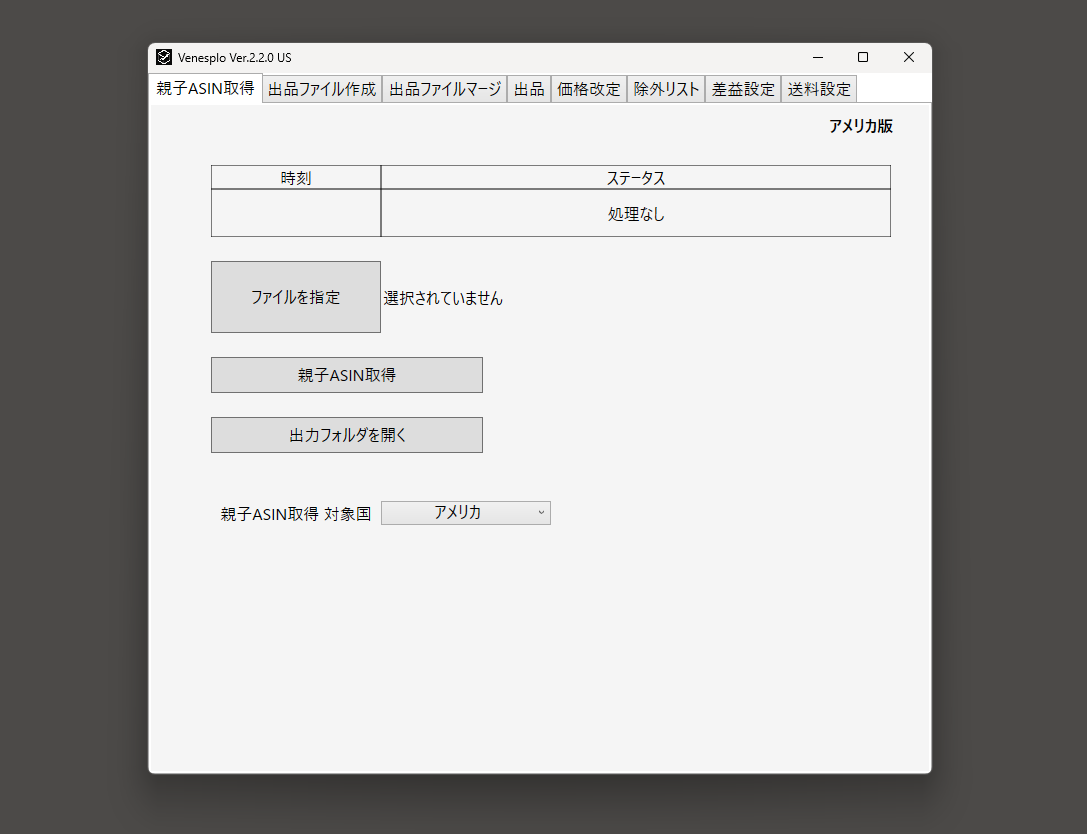Screen dimensions: 1087x834
Task: Open the 価格改定 tab
Action: (589, 89)
